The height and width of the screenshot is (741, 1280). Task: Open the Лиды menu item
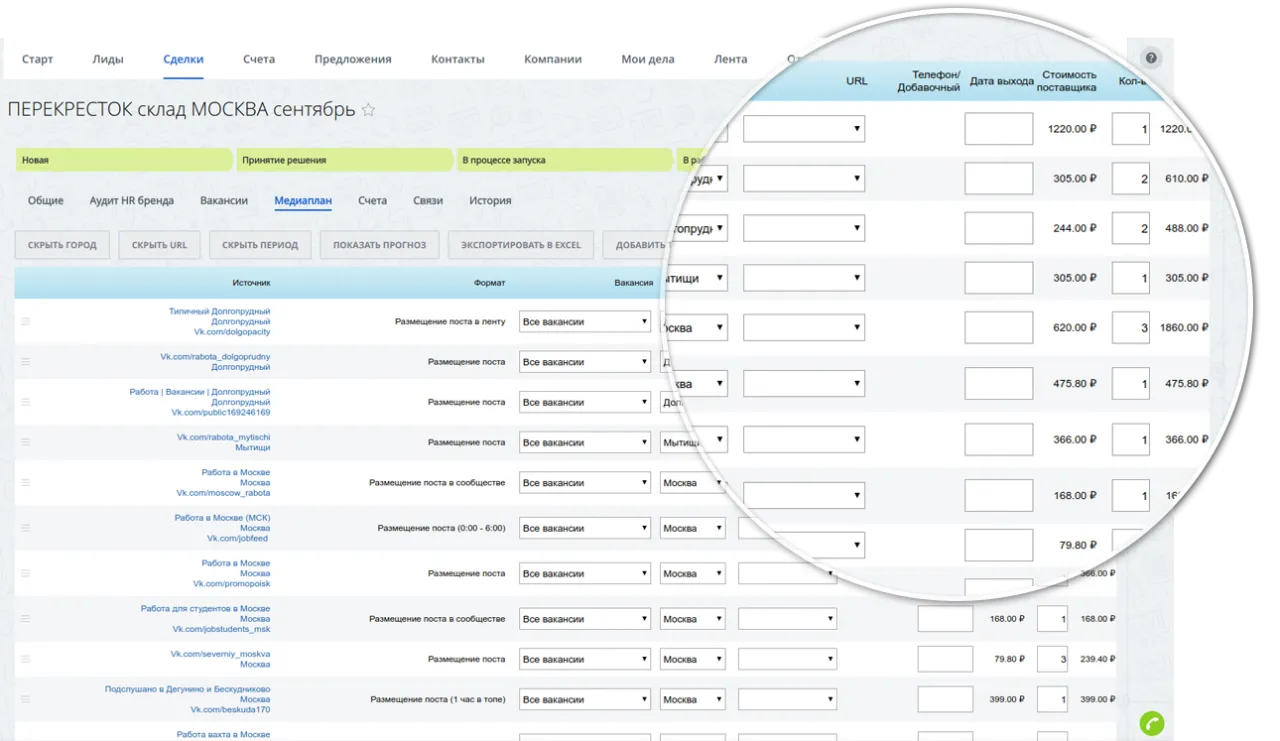tap(108, 59)
